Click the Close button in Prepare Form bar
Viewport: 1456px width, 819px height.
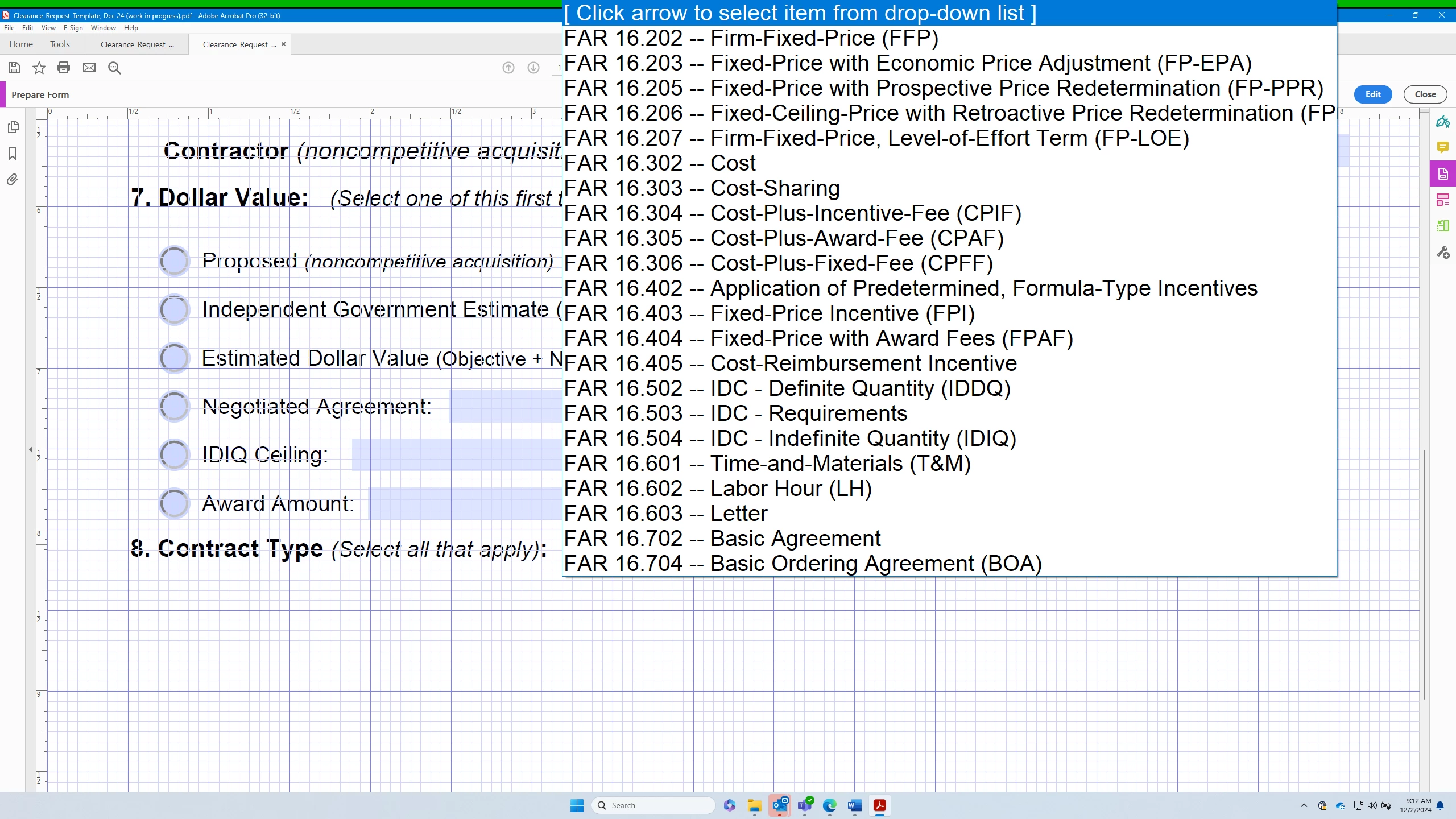1425,94
